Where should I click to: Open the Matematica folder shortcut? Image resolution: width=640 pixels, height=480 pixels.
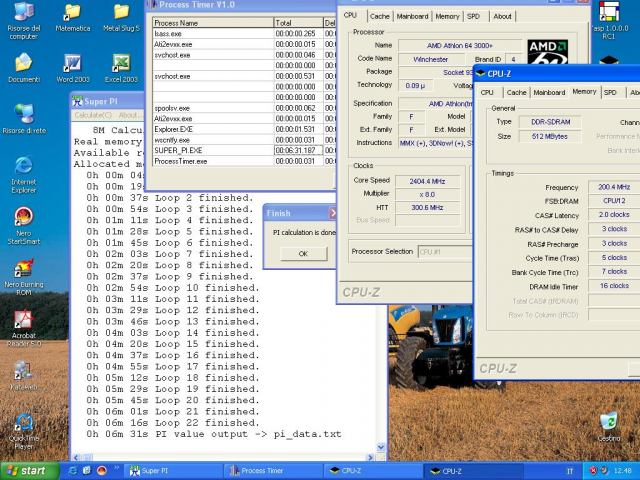click(x=73, y=18)
